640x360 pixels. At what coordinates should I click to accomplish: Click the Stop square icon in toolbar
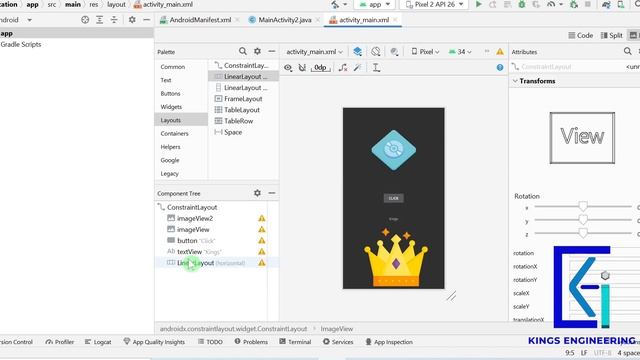[588, 4]
